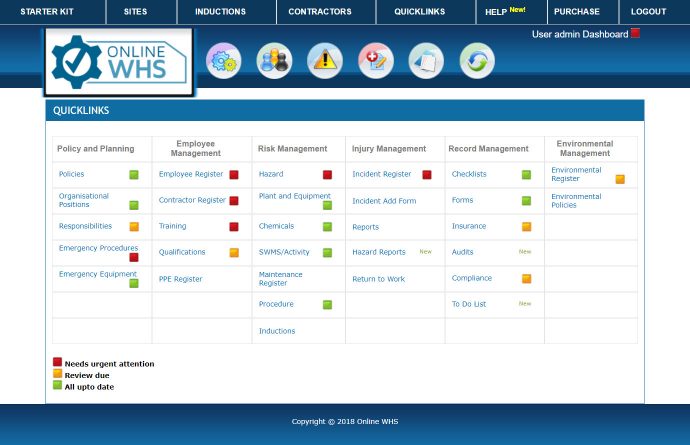This screenshot has width=690, height=445.
Task: Open the Maintenance Register link
Action: click(x=280, y=279)
